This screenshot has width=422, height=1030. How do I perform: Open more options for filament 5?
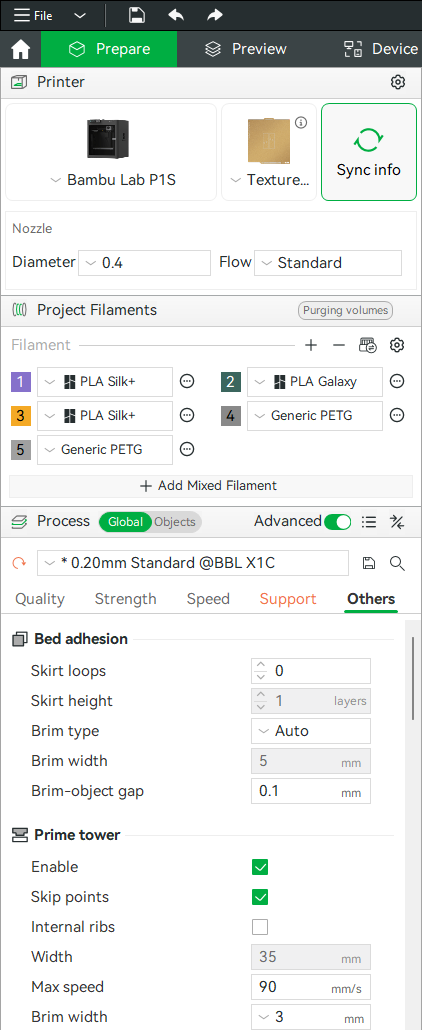click(187, 449)
